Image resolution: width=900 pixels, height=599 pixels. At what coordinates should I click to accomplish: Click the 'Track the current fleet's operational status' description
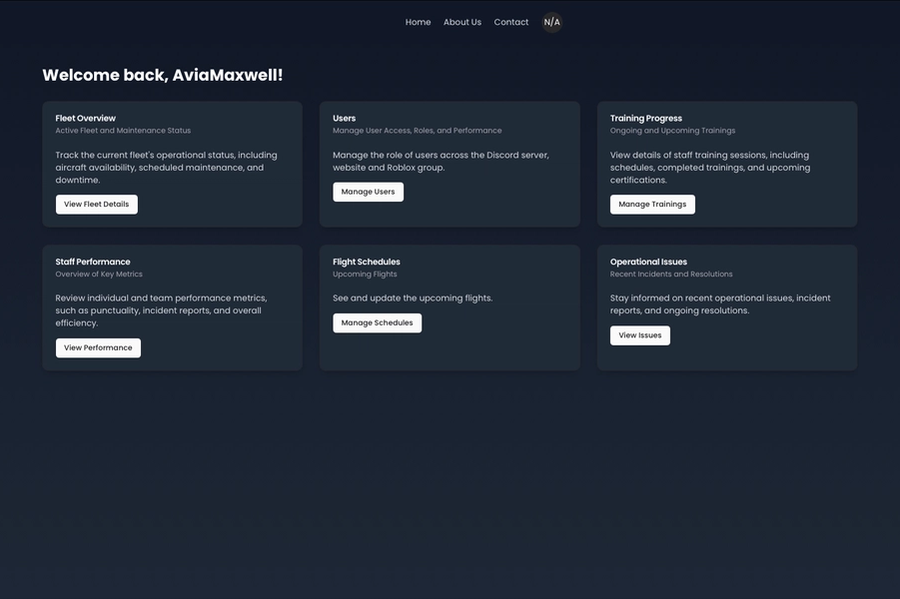click(x=166, y=168)
